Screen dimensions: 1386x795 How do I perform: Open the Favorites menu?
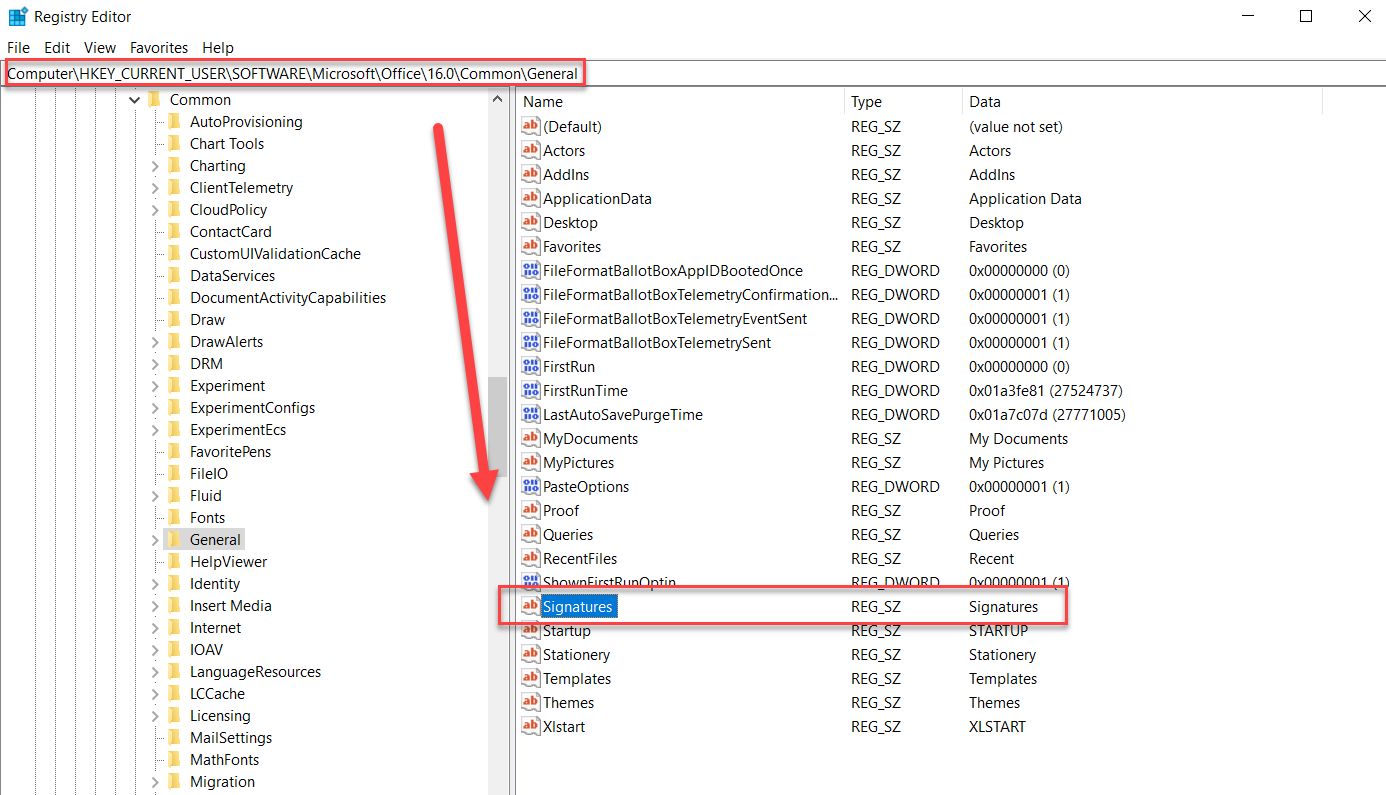coord(159,47)
